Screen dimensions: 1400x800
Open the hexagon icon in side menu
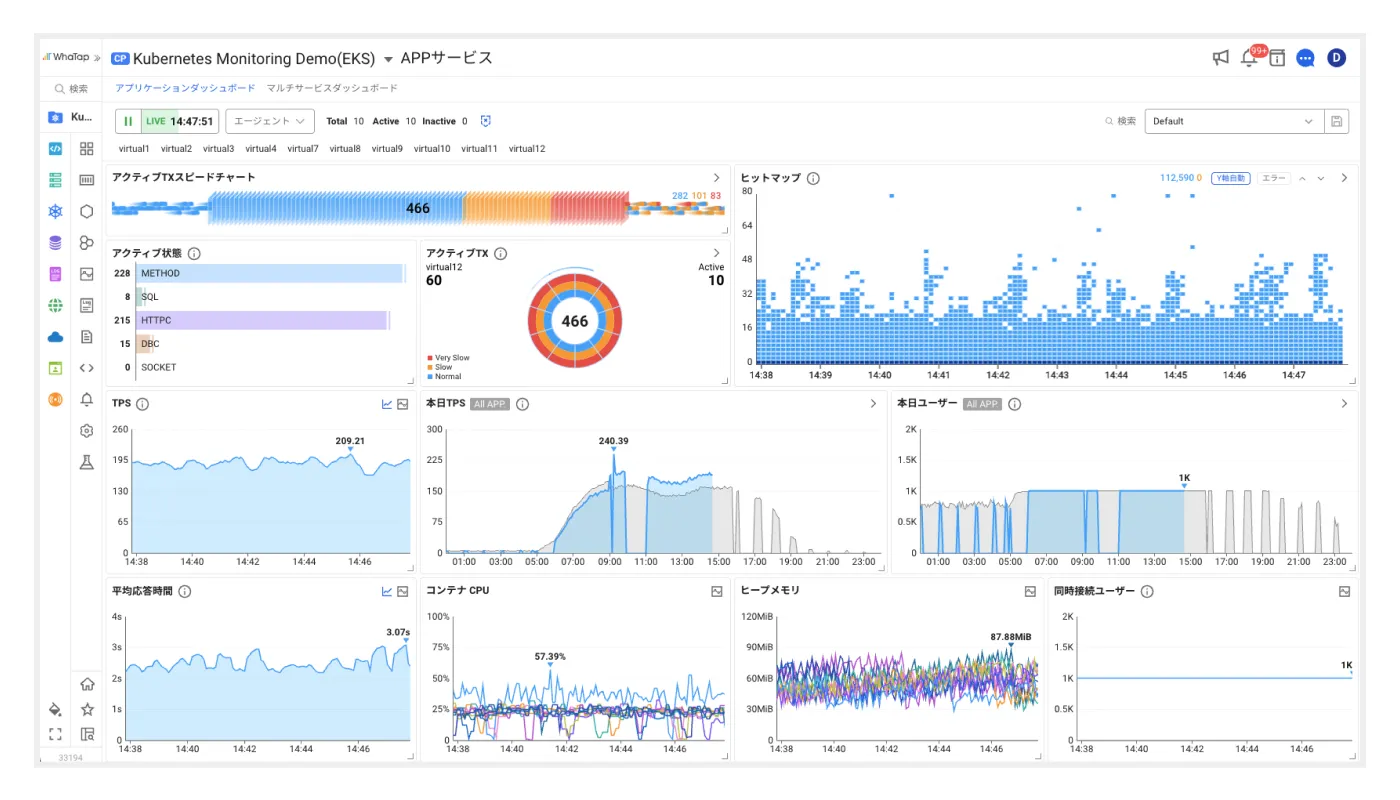click(x=87, y=211)
